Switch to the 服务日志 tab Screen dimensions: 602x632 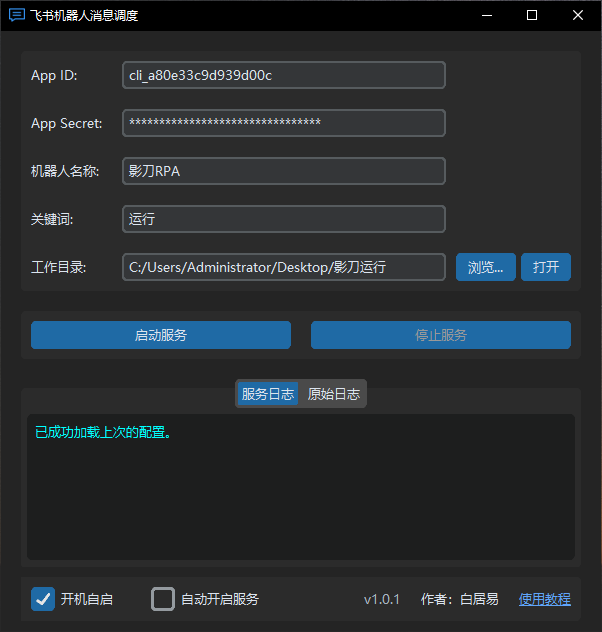tap(267, 394)
